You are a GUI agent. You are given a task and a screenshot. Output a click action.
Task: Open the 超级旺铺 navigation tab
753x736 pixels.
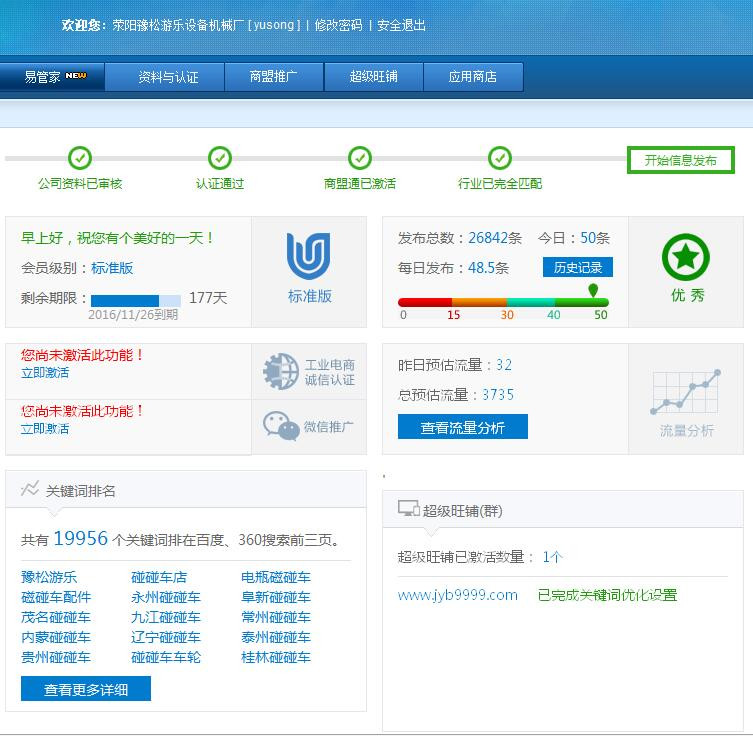click(374, 77)
